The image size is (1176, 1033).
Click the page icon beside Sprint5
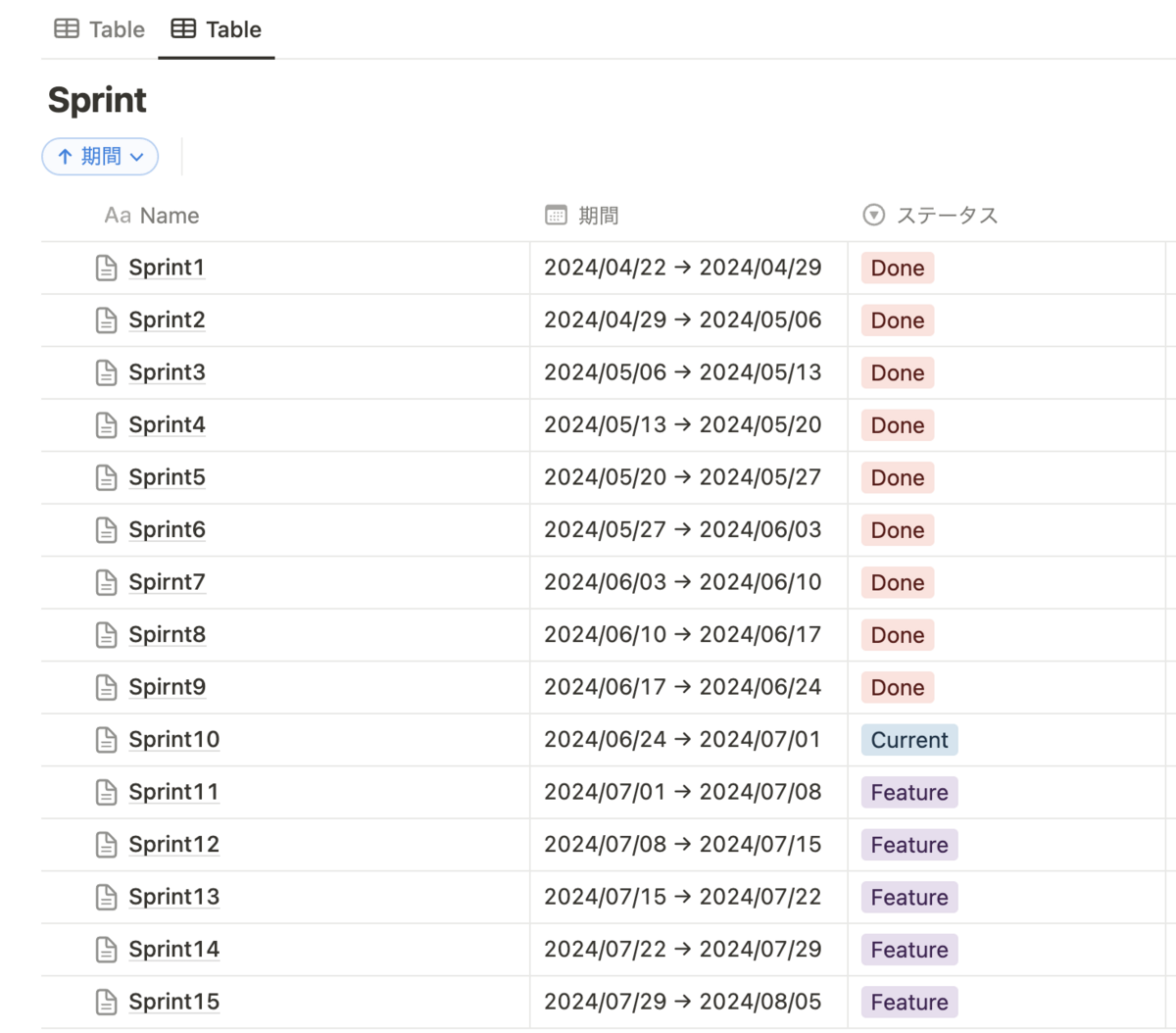(x=107, y=477)
